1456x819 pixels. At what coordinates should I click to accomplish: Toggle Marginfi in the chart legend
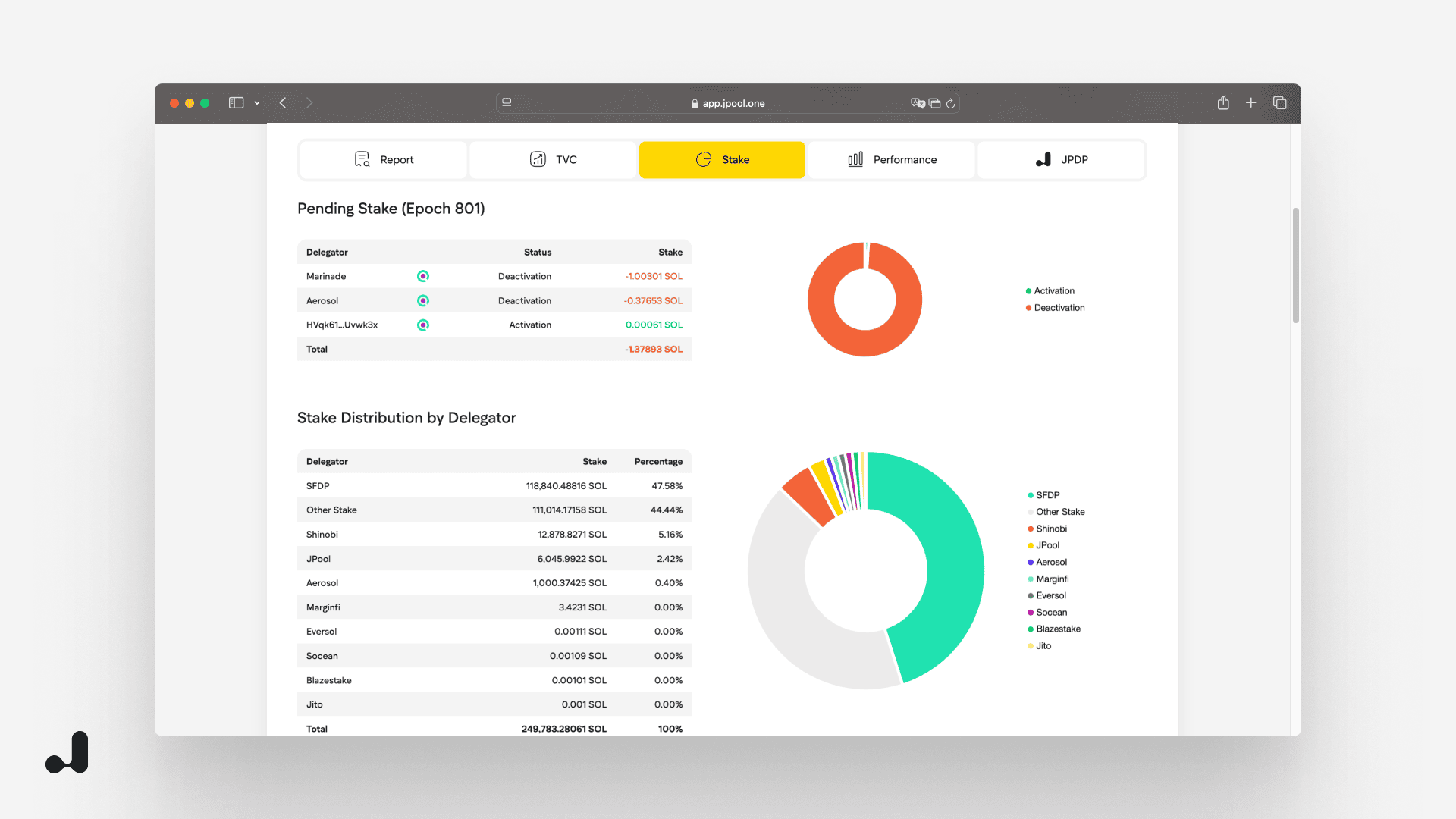[1048, 579]
